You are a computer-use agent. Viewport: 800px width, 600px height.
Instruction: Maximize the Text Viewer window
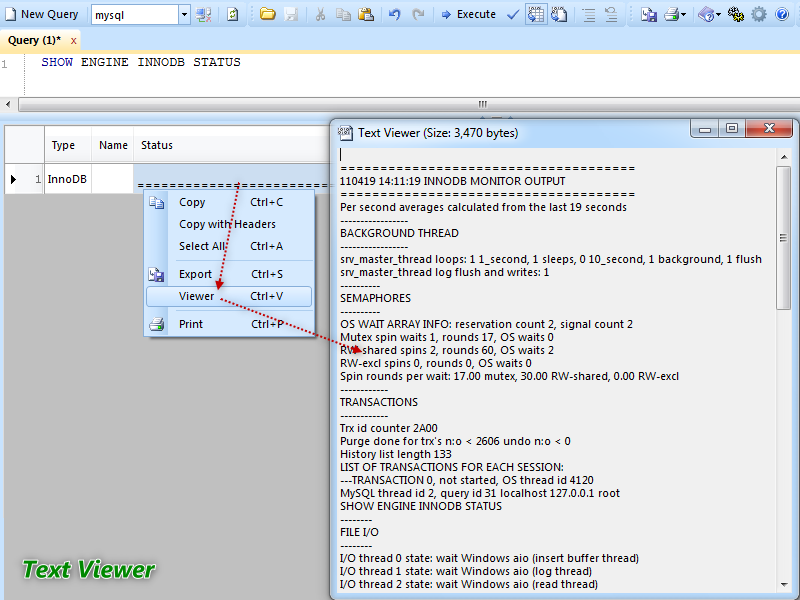pyautogui.click(x=732, y=129)
